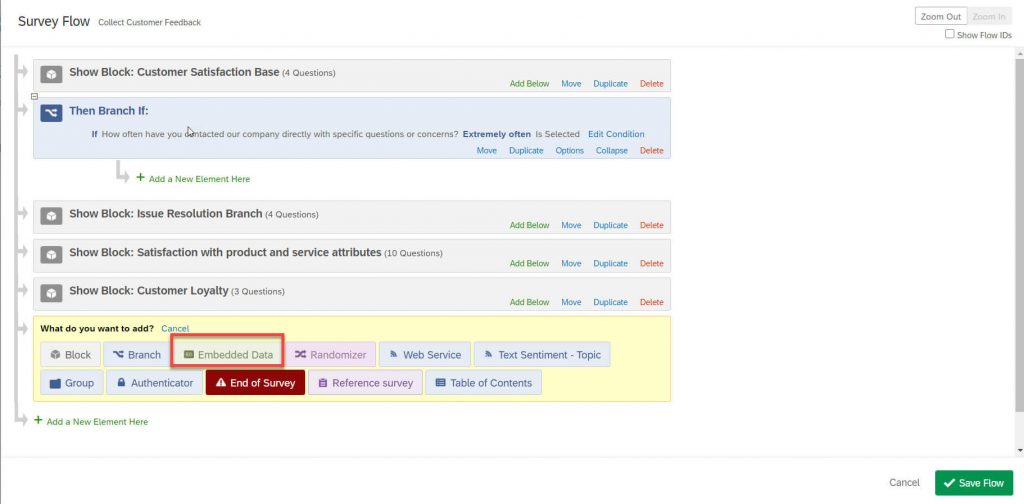Click the Customer Satisfaction Base block cube icon
Viewport: 1024px width, 504px height.
[x=52, y=74]
